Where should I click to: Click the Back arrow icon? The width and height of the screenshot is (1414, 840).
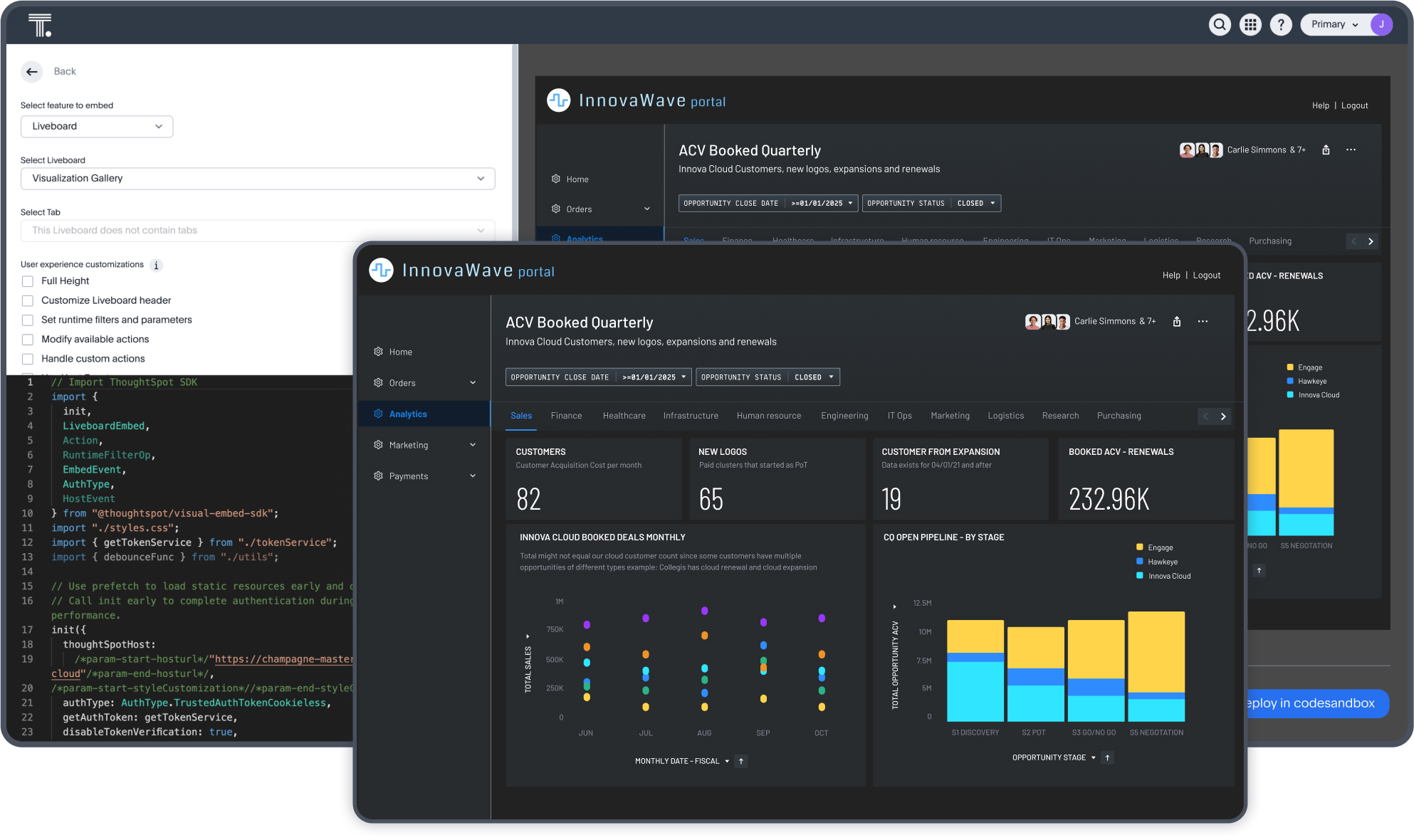click(x=32, y=71)
